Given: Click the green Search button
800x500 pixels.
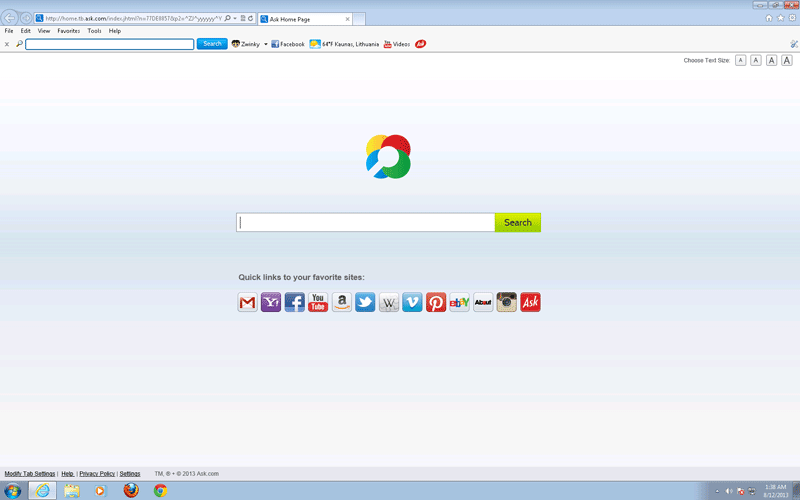Looking at the screenshot, I should [x=518, y=222].
